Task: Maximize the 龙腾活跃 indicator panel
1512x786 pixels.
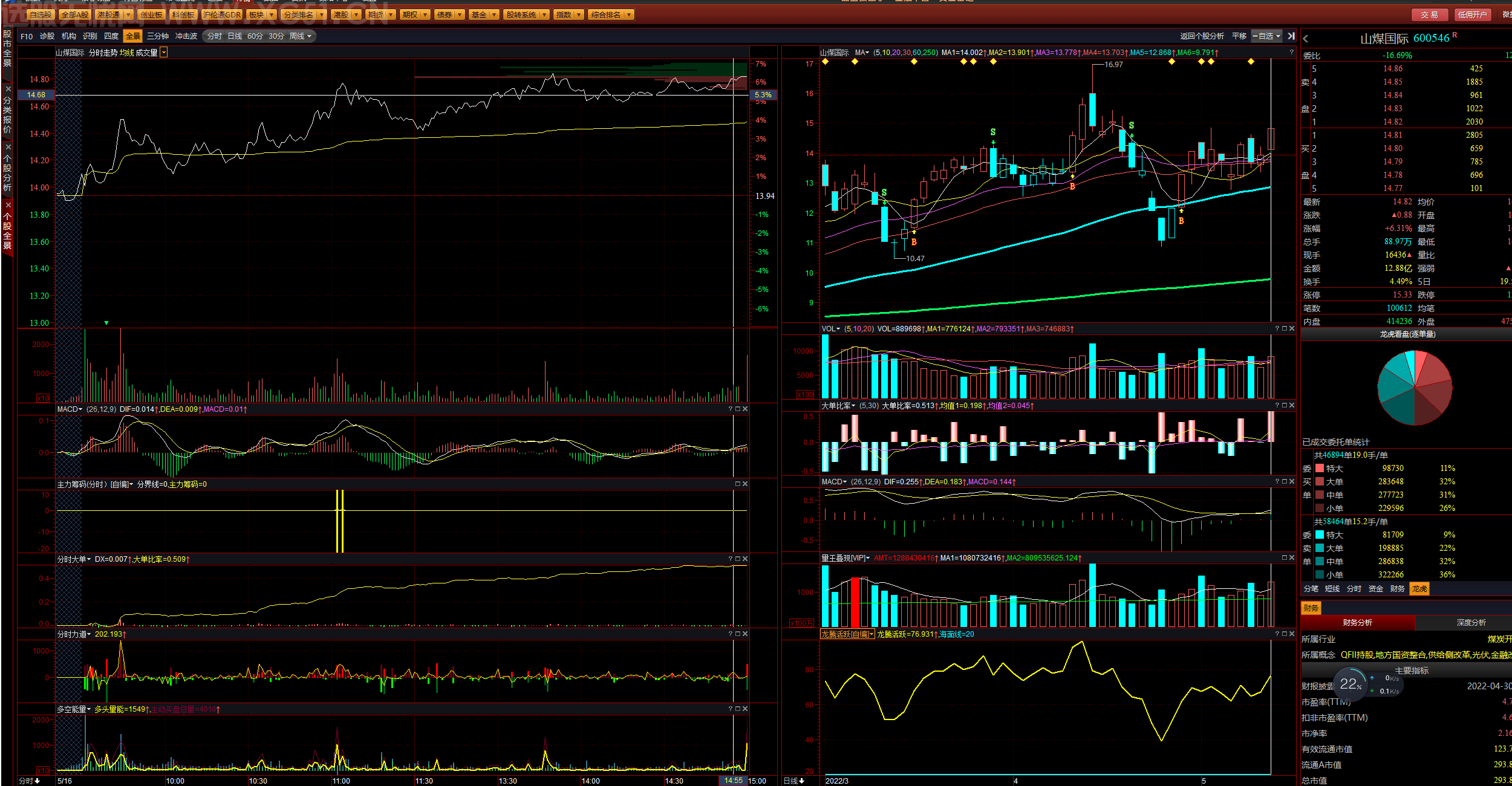Action: tap(1285, 634)
